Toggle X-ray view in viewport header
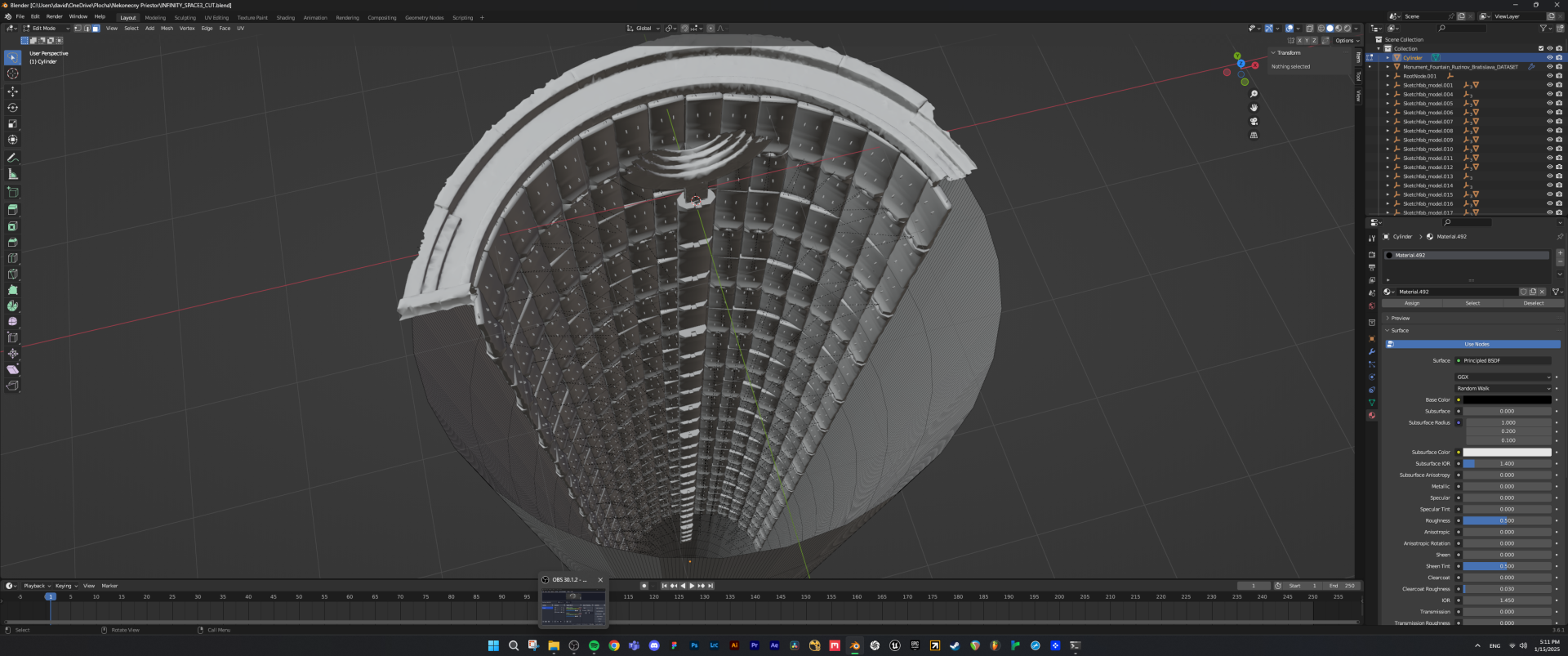The width and height of the screenshot is (1568, 656). 1309,29
